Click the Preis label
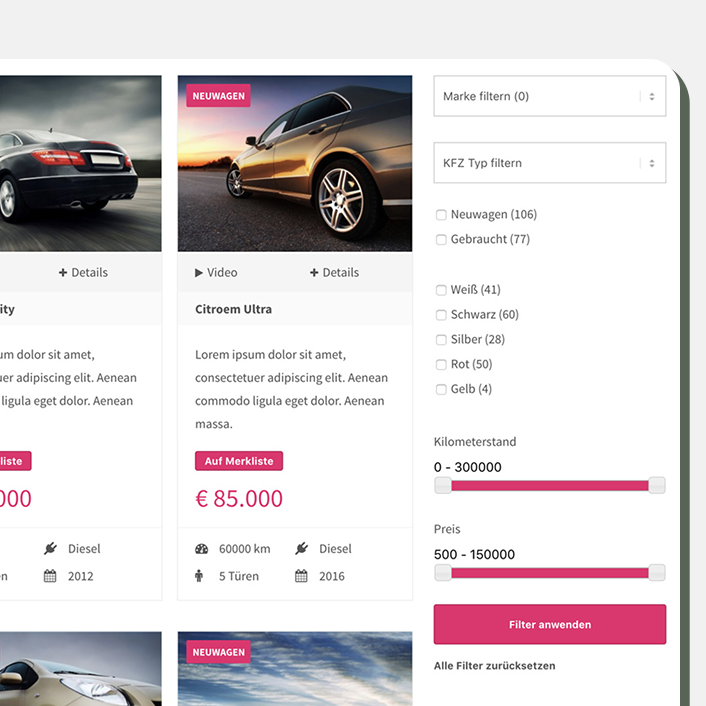Viewport: 706px width, 706px height. coord(447,529)
